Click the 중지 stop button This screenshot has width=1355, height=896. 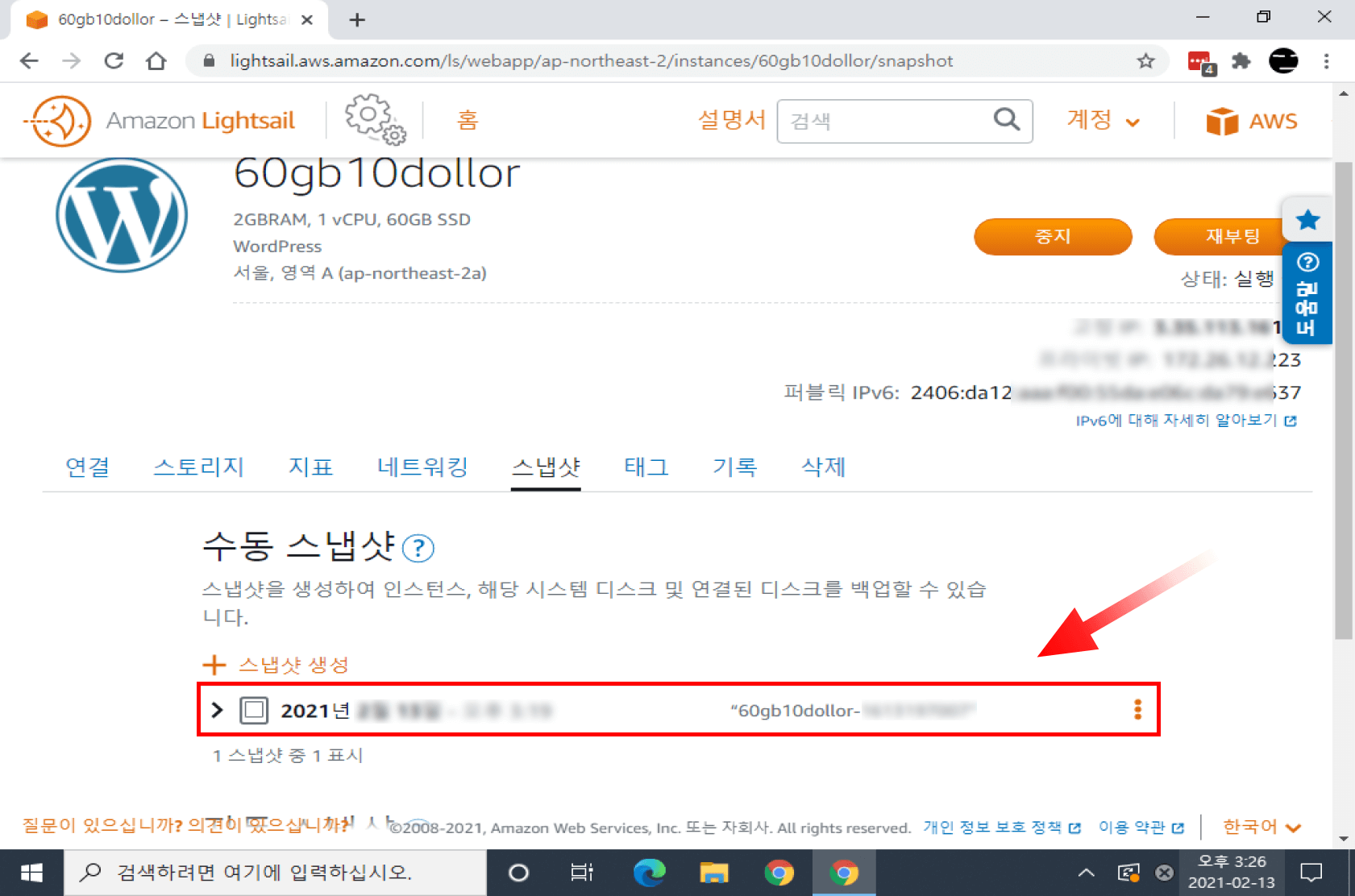pyautogui.click(x=1053, y=236)
